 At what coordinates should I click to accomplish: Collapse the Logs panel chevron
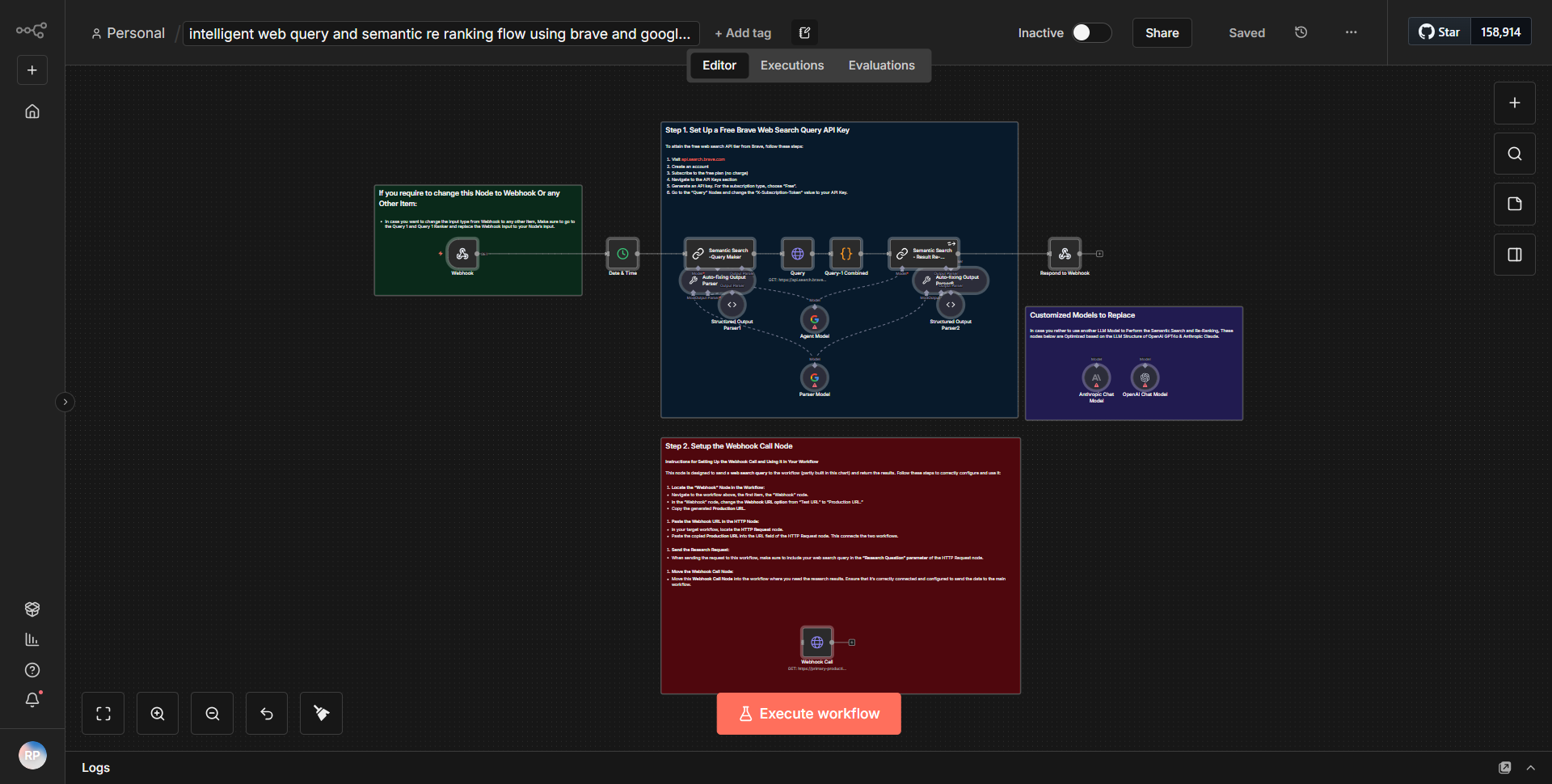point(1531,767)
